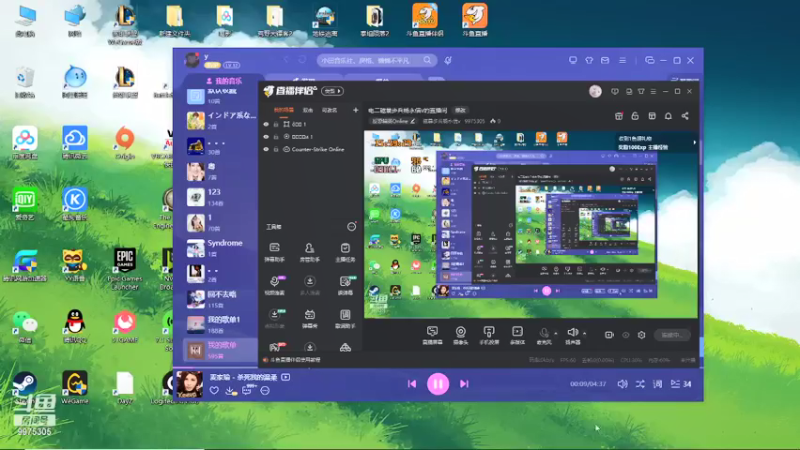The image size is (800, 450).
Task: Mute the microphone in streaming app
Action: [544, 334]
